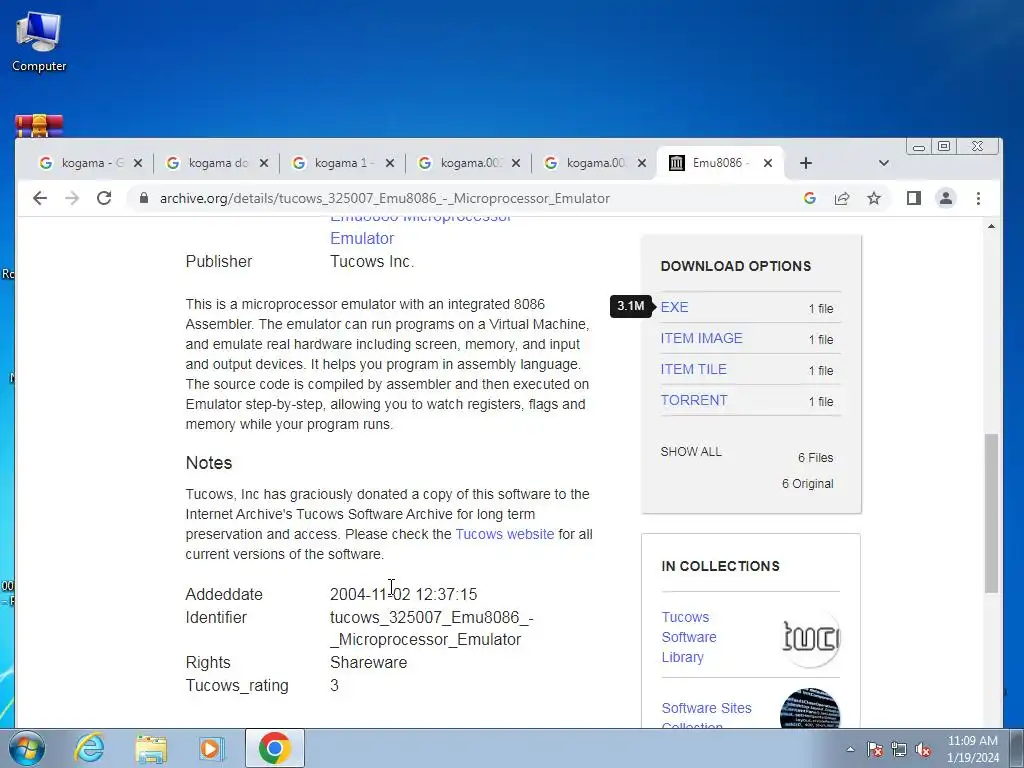
Task: Go back using the browser back arrow
Action: coord(40,198)
